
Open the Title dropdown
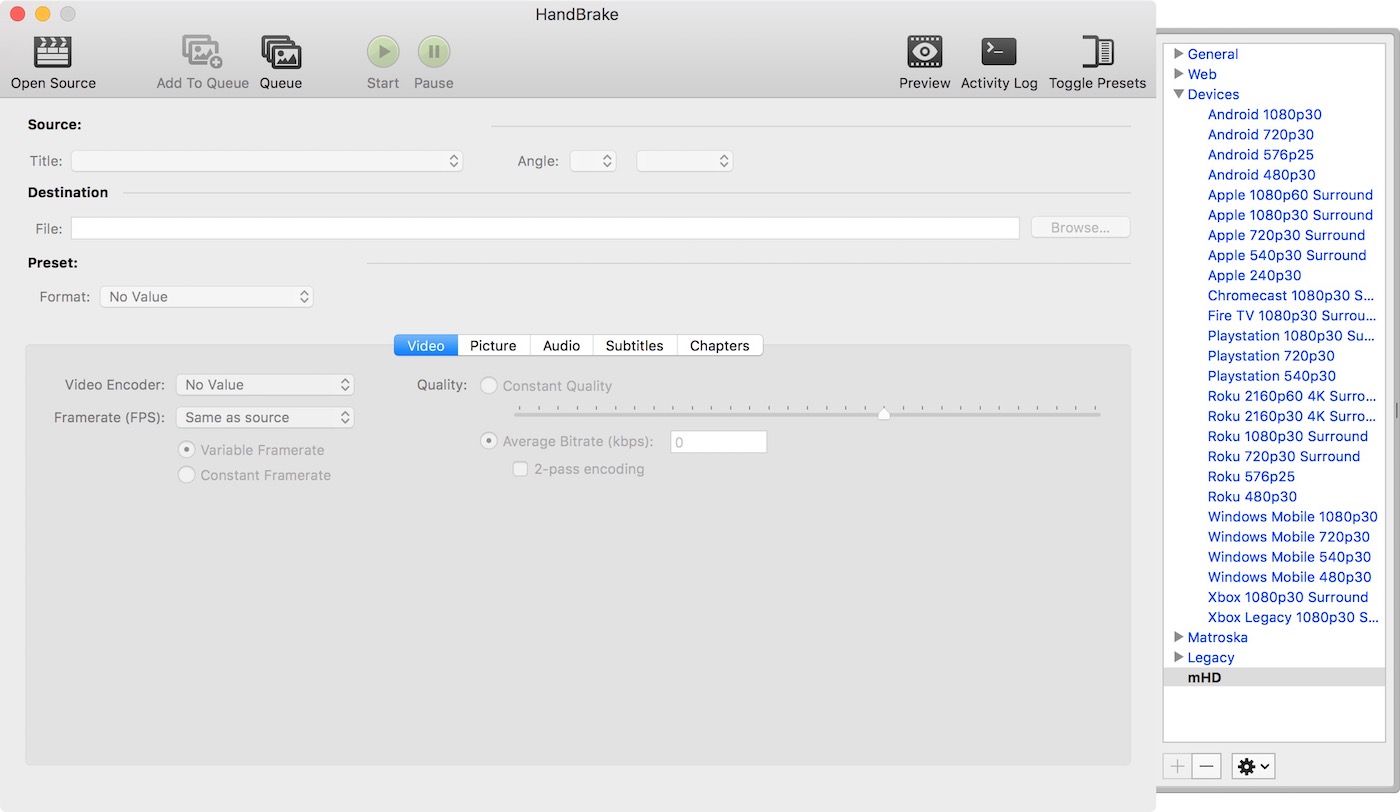(x=267, y=161)
